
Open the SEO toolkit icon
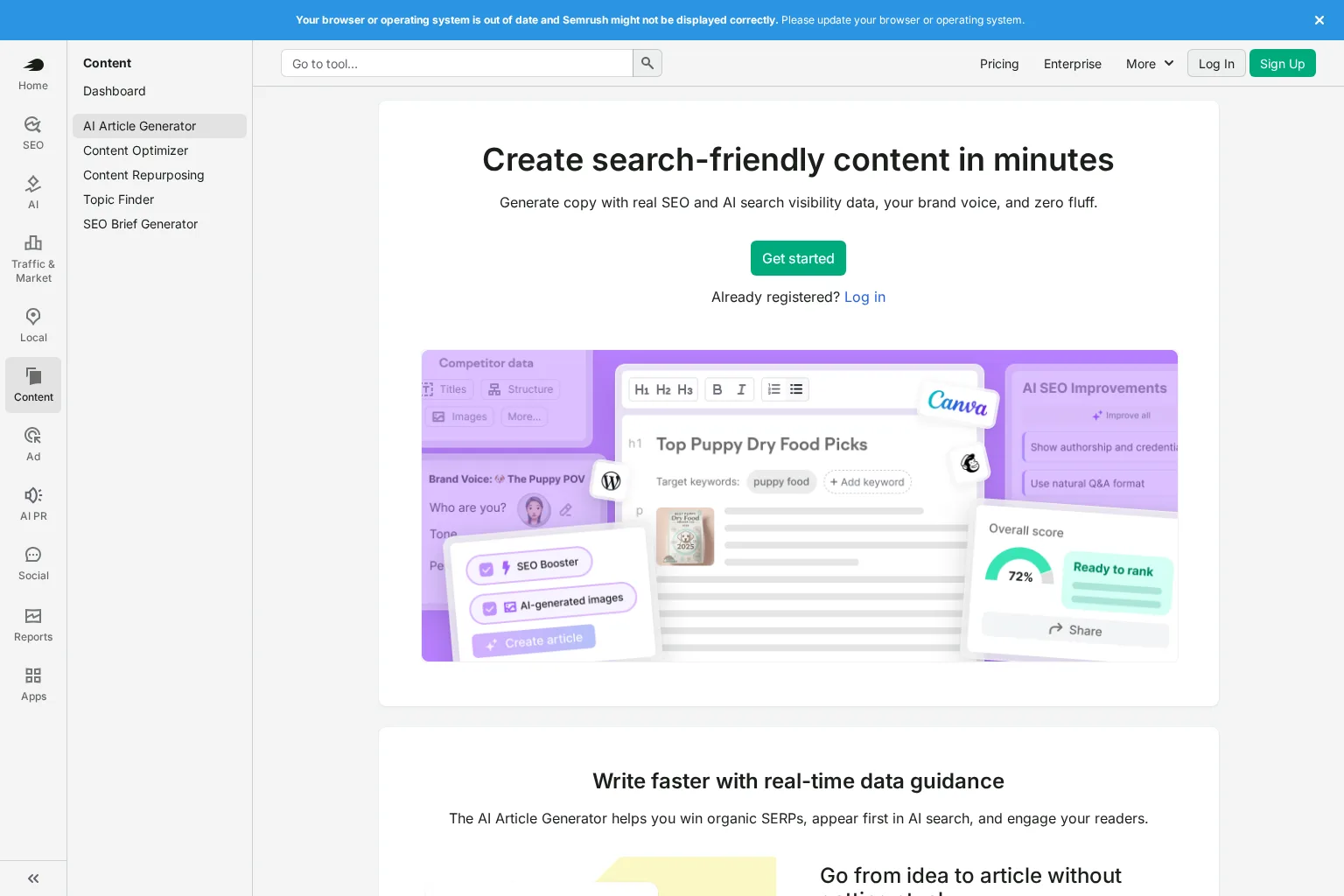[33, 133]
